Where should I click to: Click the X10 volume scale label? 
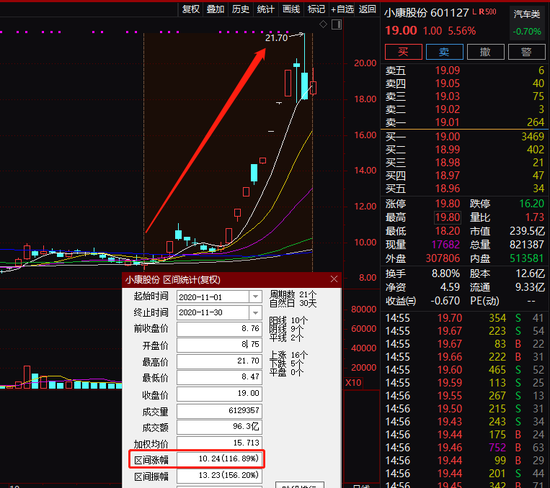[x=353, y=382]
